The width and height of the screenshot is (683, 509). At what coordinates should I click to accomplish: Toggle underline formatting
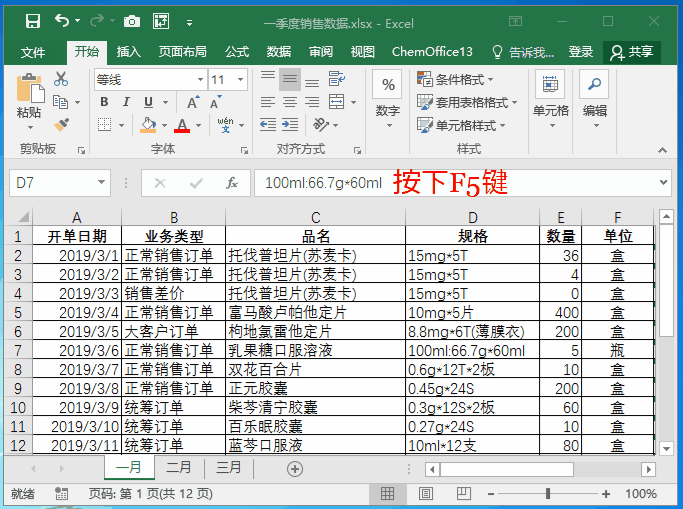click(149, 102)
